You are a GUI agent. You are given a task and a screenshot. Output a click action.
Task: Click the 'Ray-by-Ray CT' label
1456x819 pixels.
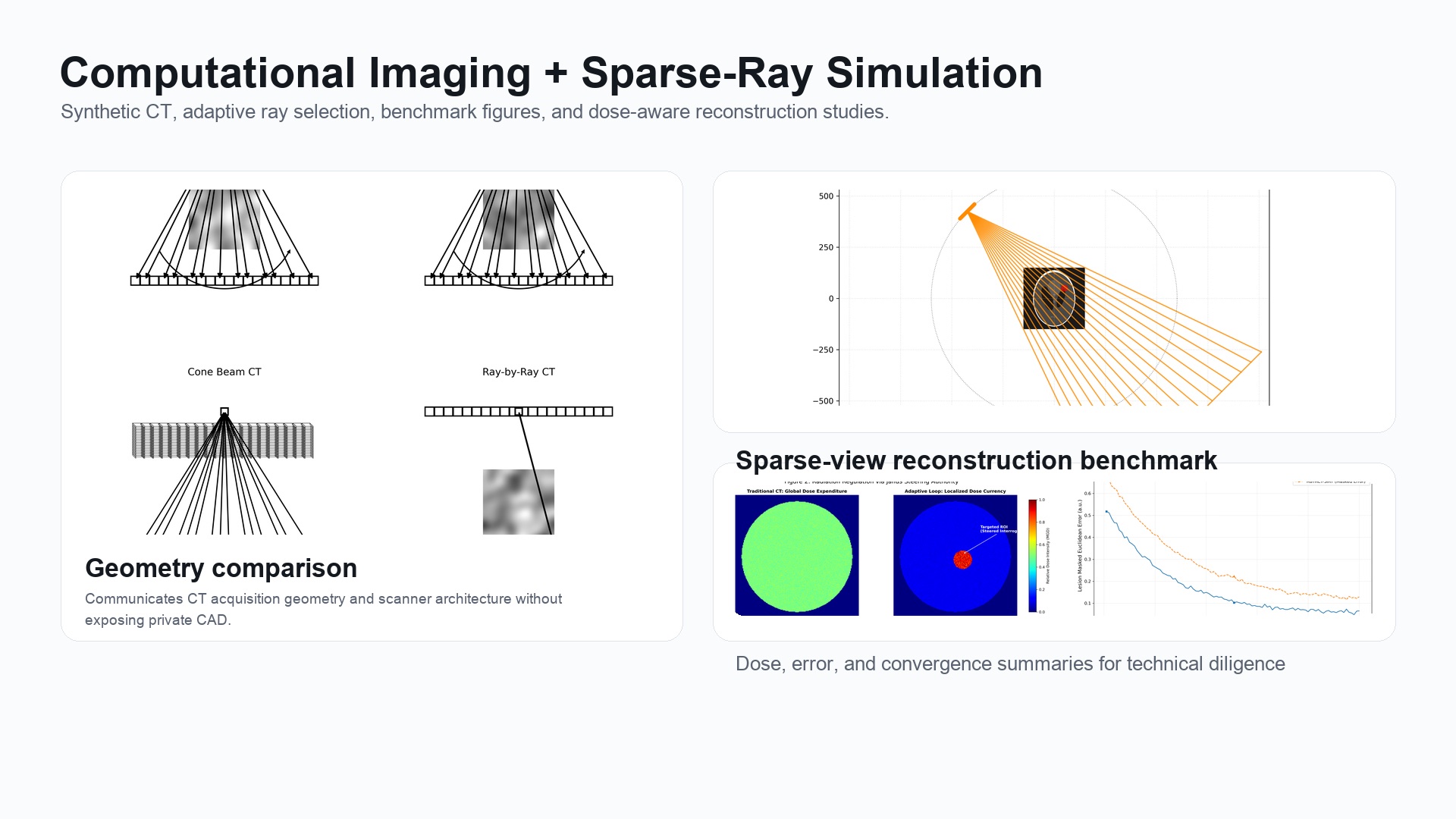pos(519,372)
